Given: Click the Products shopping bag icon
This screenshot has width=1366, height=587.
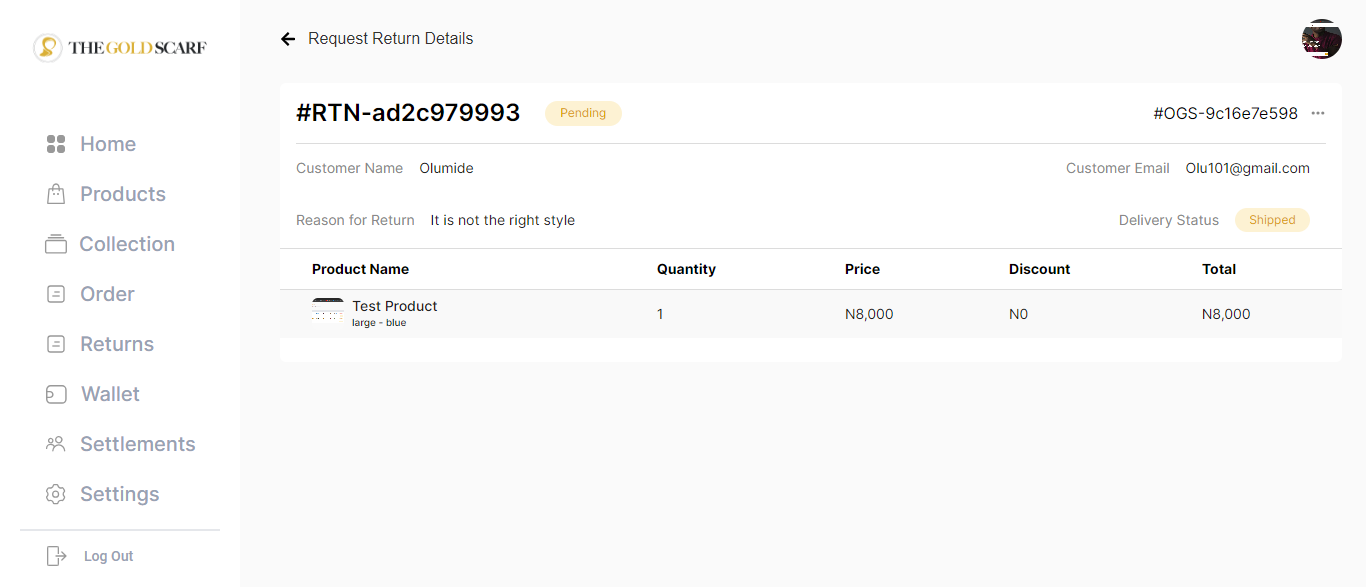Looking at the screenshot, I should point(56,194).
